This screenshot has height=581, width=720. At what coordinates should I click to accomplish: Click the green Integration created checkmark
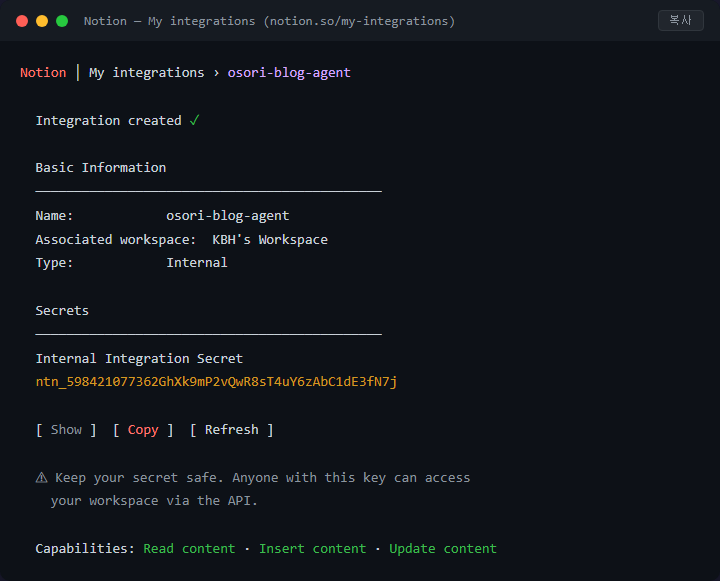pos(194,120)
